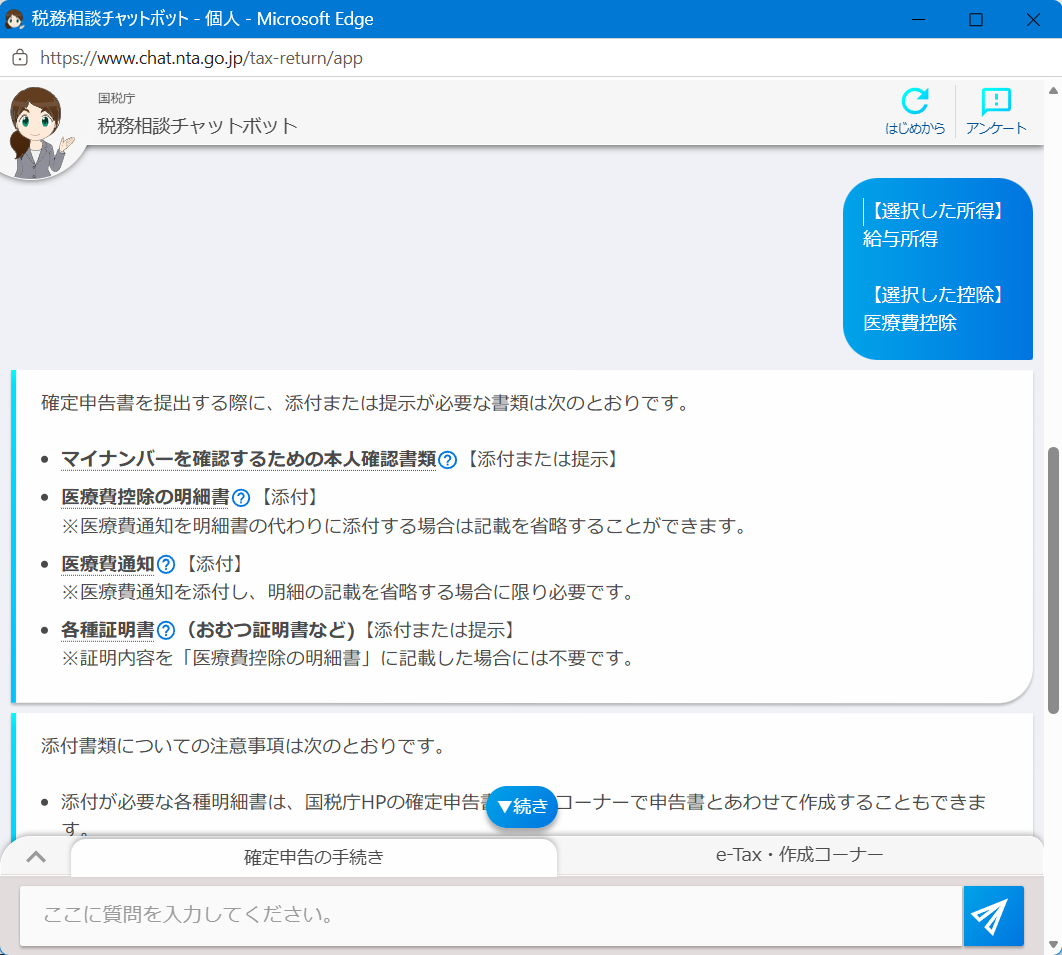Maximize the Edge window
The height and width of the screenshot is (955, 1062).
(x=975, y=19)
